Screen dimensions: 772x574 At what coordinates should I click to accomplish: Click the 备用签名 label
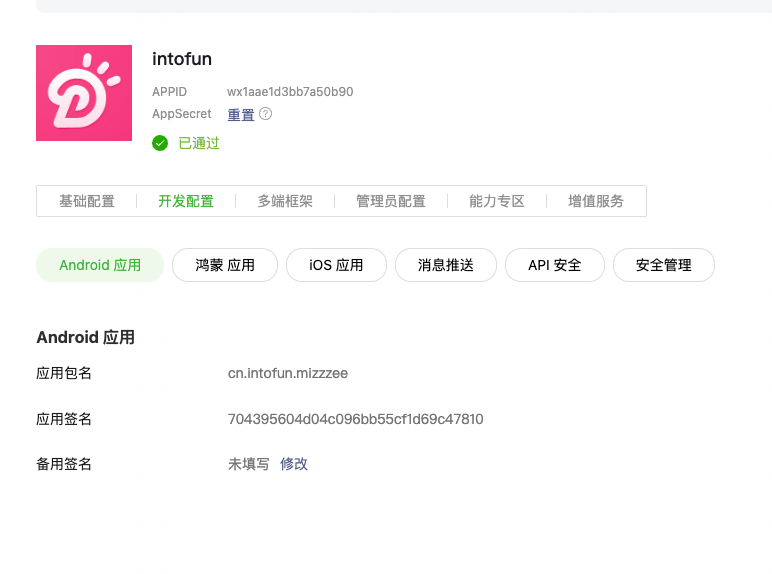click(64, 464)
